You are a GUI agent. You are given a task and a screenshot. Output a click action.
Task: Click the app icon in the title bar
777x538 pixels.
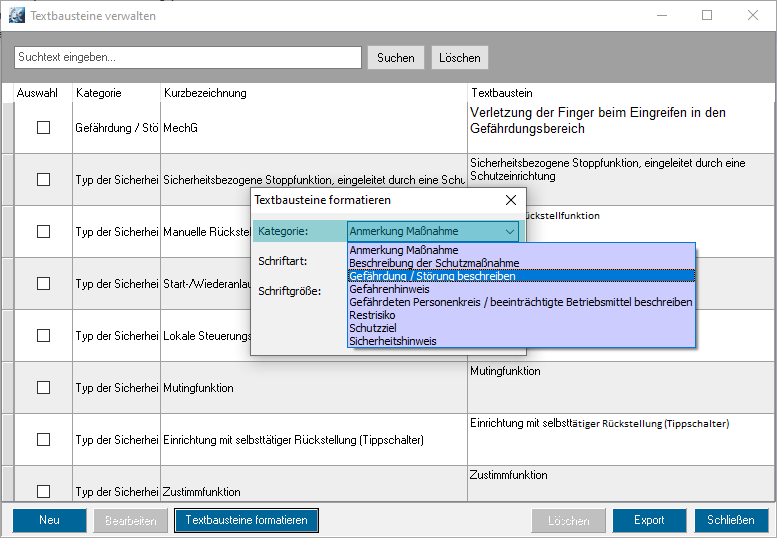(16, 16)
